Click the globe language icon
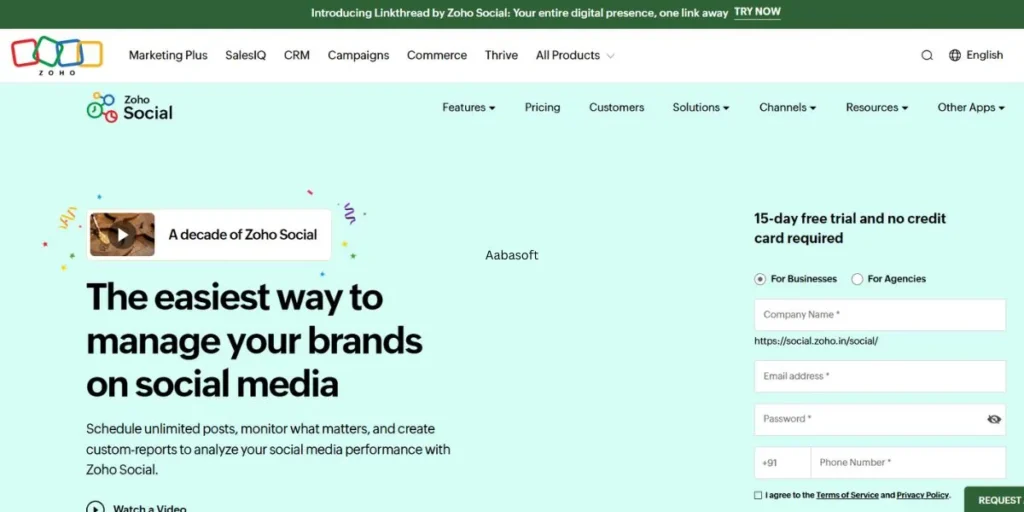This screenshot has height=512, width=1024. pyautogui.click(x=955, y=56)
